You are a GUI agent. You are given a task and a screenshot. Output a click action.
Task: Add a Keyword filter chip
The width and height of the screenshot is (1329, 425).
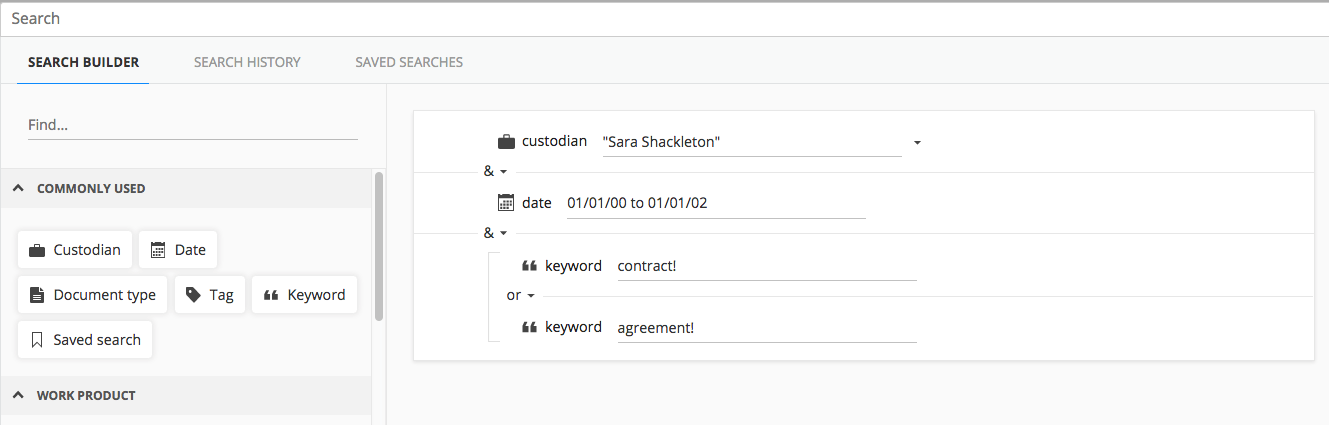[304, 295]
